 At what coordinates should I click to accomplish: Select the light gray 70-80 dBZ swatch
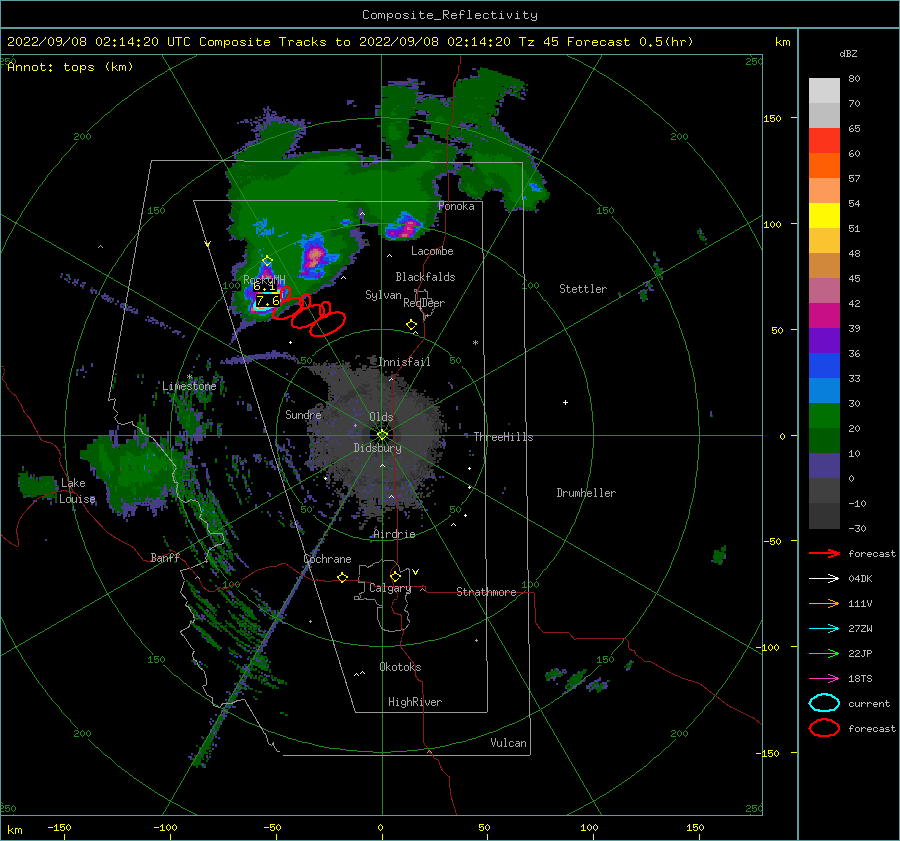824,91
